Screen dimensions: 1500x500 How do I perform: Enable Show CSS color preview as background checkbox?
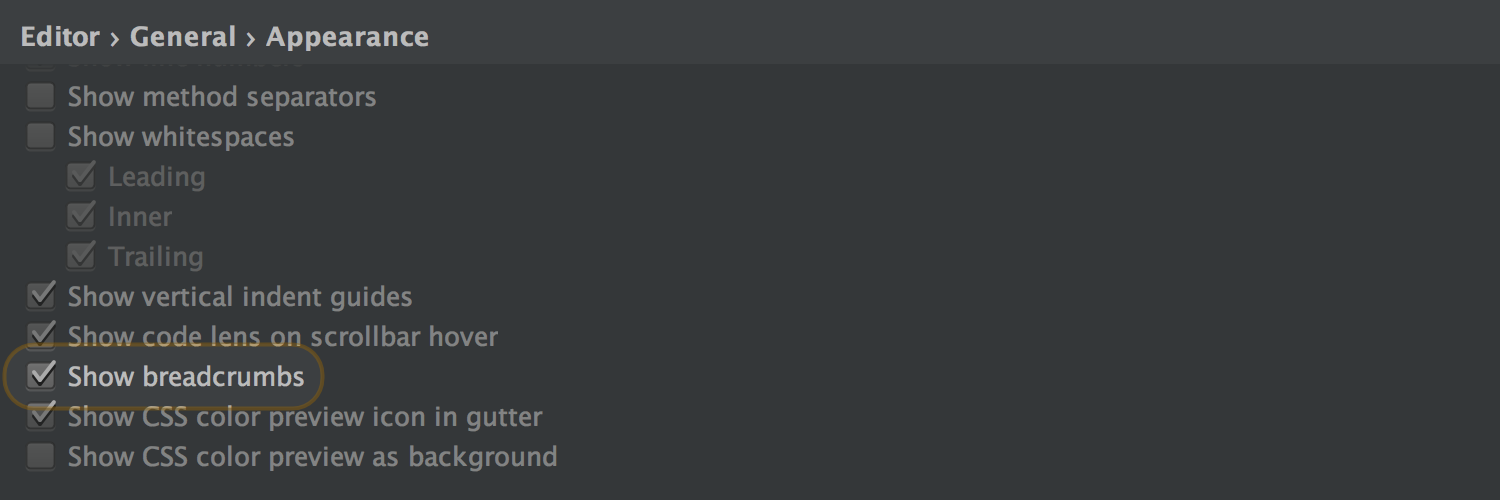coord(40,457)
